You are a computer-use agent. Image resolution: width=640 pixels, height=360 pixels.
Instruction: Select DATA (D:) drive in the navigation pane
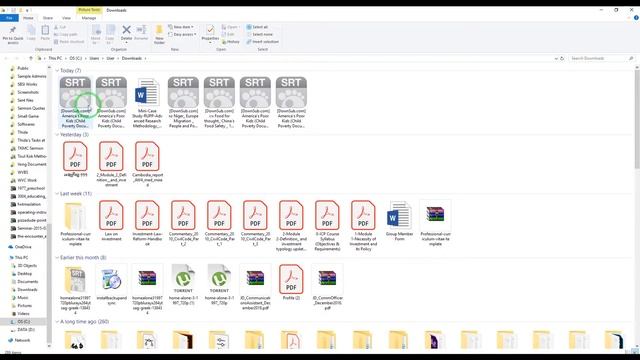(x=26, y=329)
